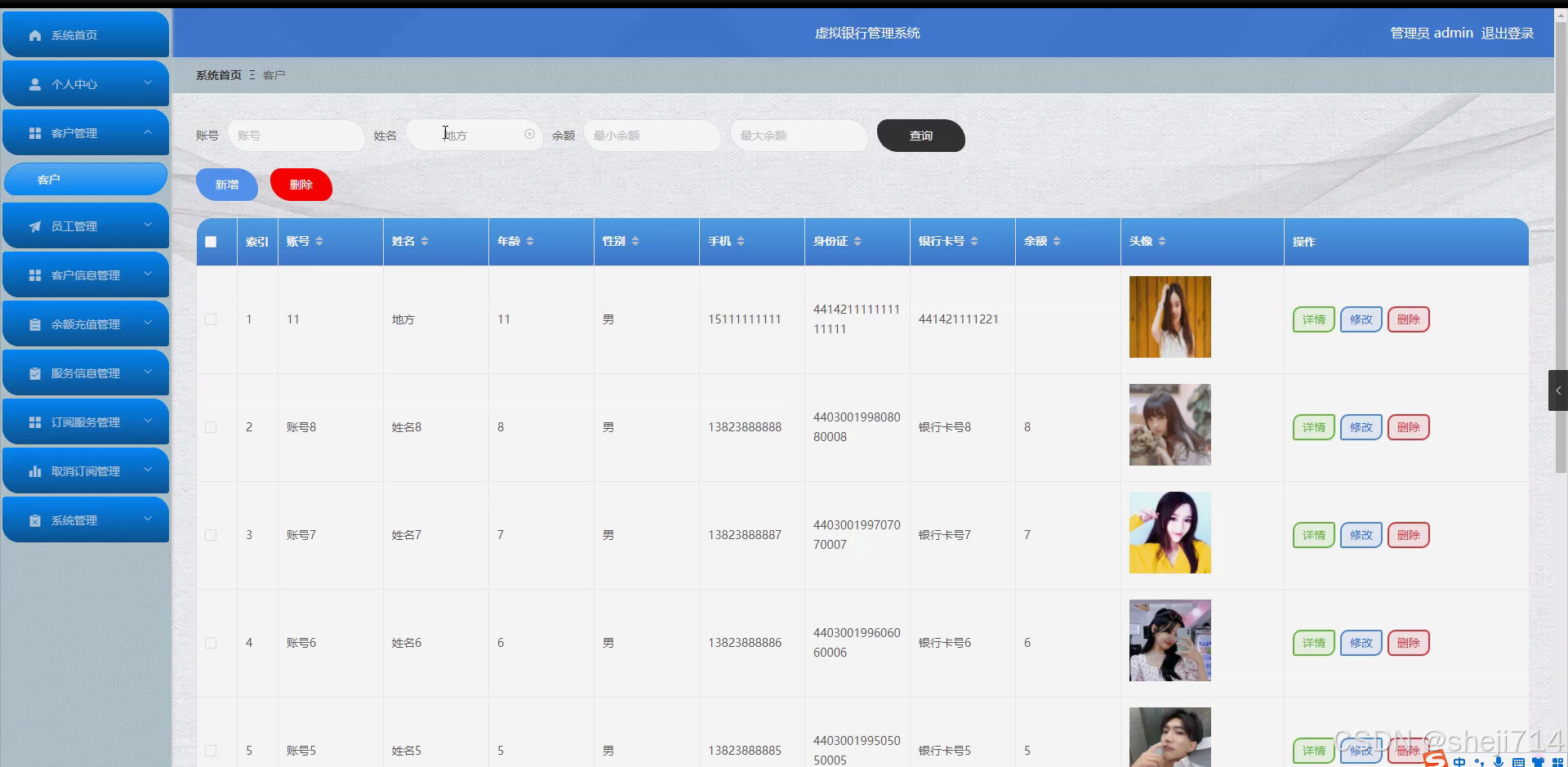Click the phone number 13823888886
1568x767 pixels.
pyautogui.click(x=745, y=643)
